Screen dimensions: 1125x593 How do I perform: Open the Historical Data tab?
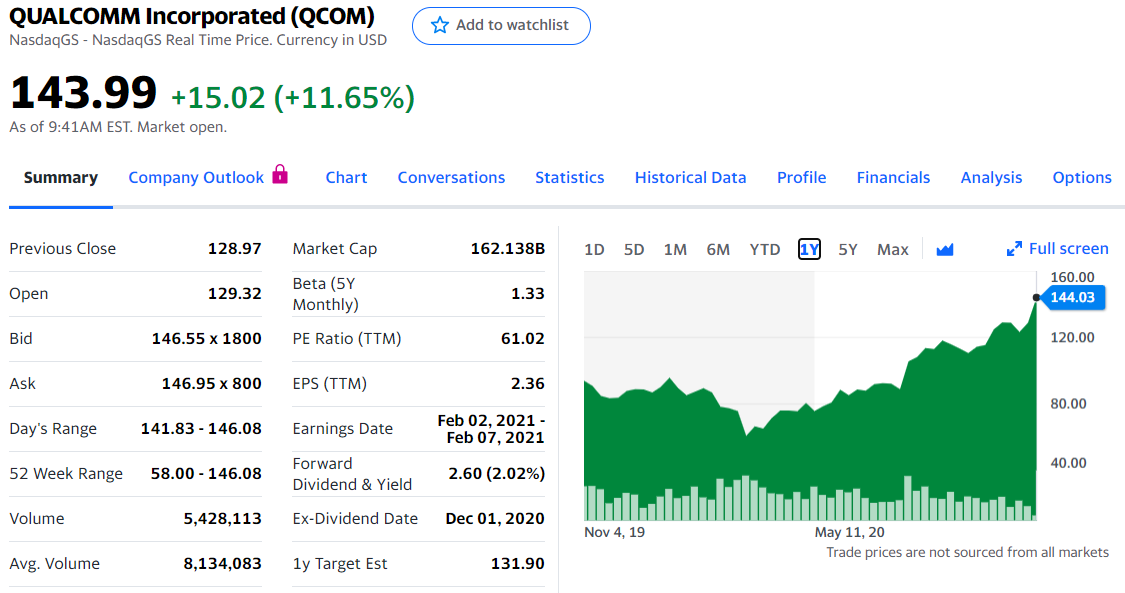[690, 178]
